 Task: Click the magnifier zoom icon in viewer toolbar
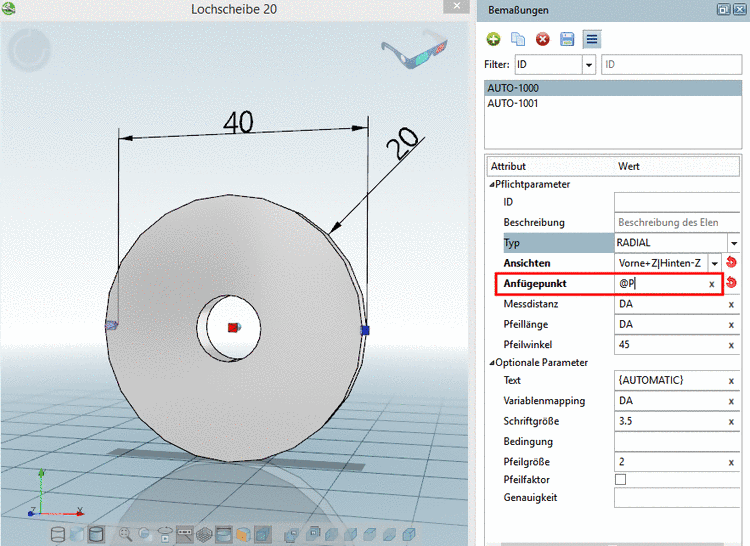[x=125, y=534]
